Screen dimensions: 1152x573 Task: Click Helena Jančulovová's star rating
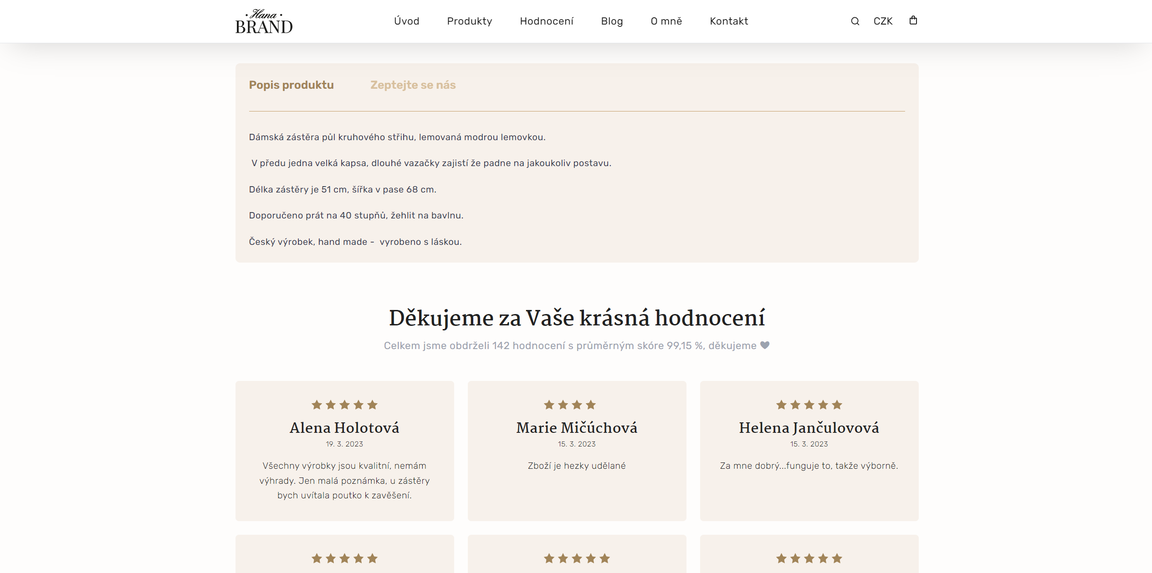(x=809, y=405)
